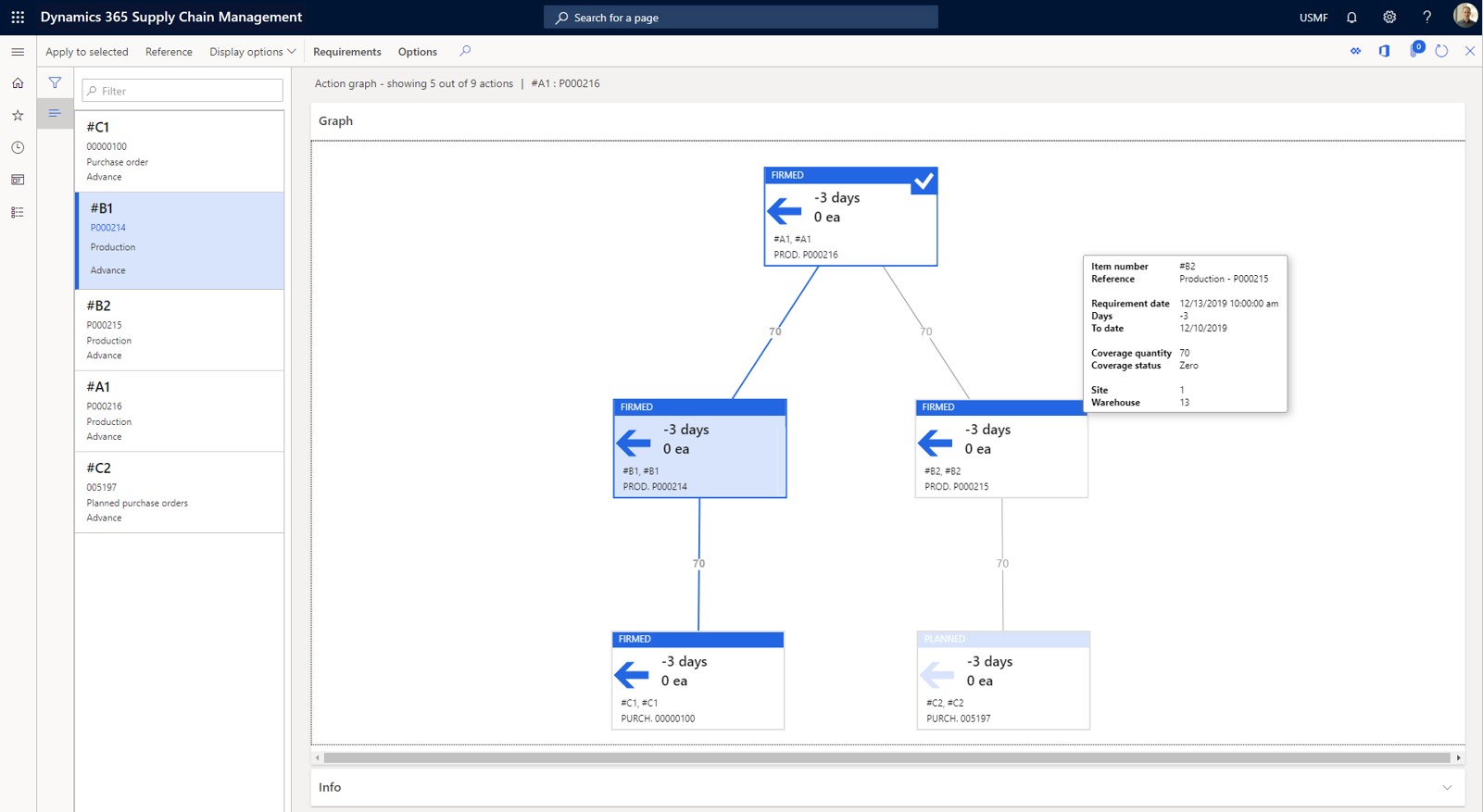Open the P000214 production link in list
Screen dimensions: 1483x812
point(108,228)
